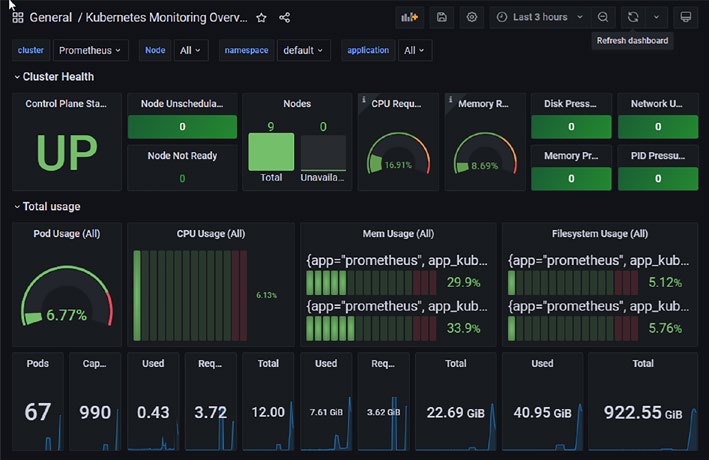Open dashboard settings gear icon
The image size is (709, 460).
click(472, 18)
